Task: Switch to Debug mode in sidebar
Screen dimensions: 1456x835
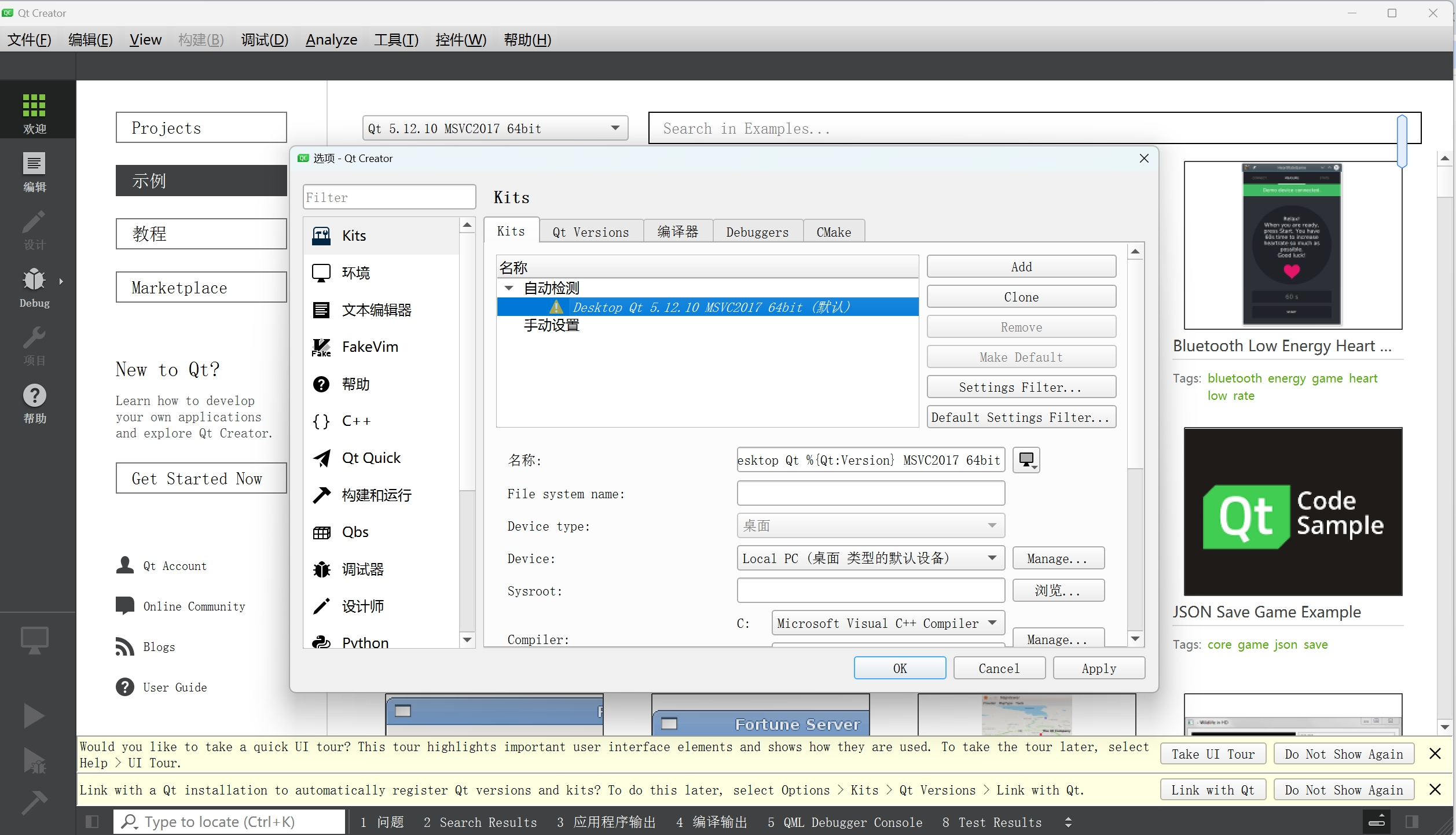Action: click(x=34, y=287)
